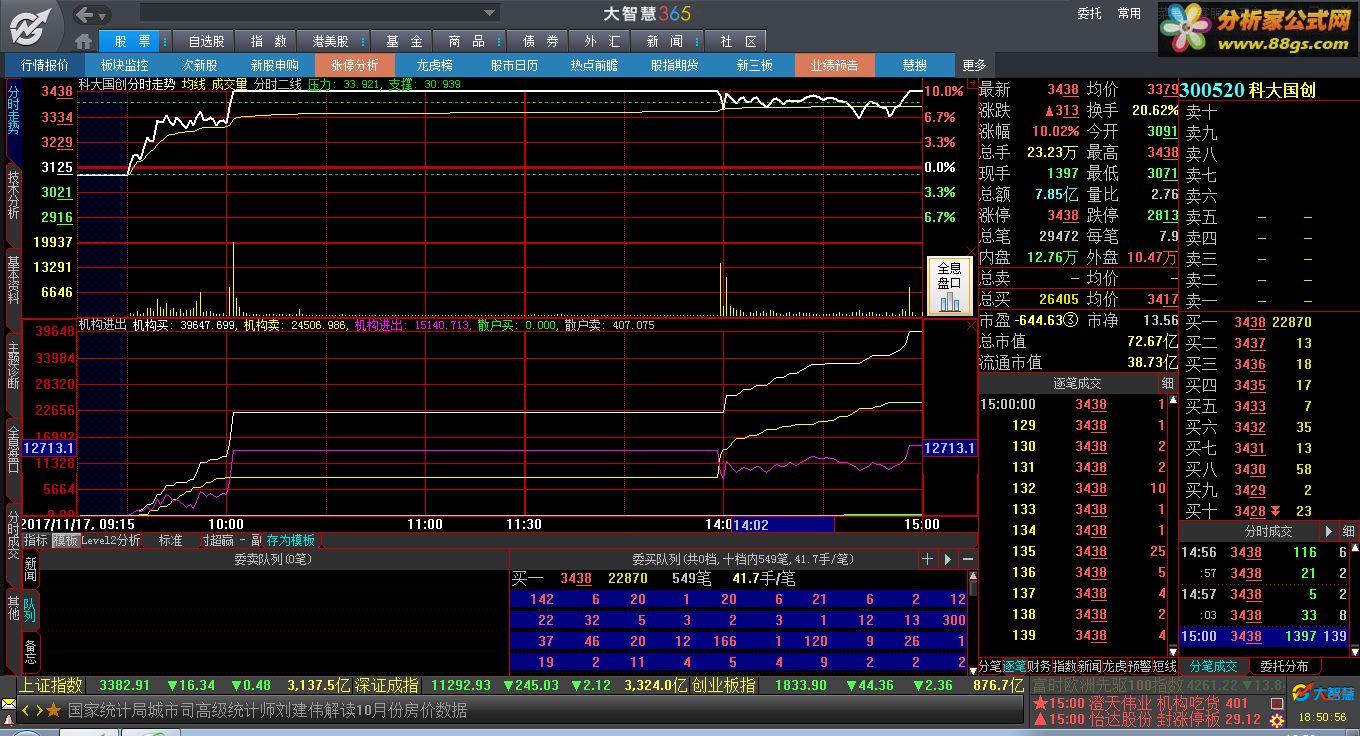
Task: Click the plus icon in 委买队列 header
Action: (927, 559)
